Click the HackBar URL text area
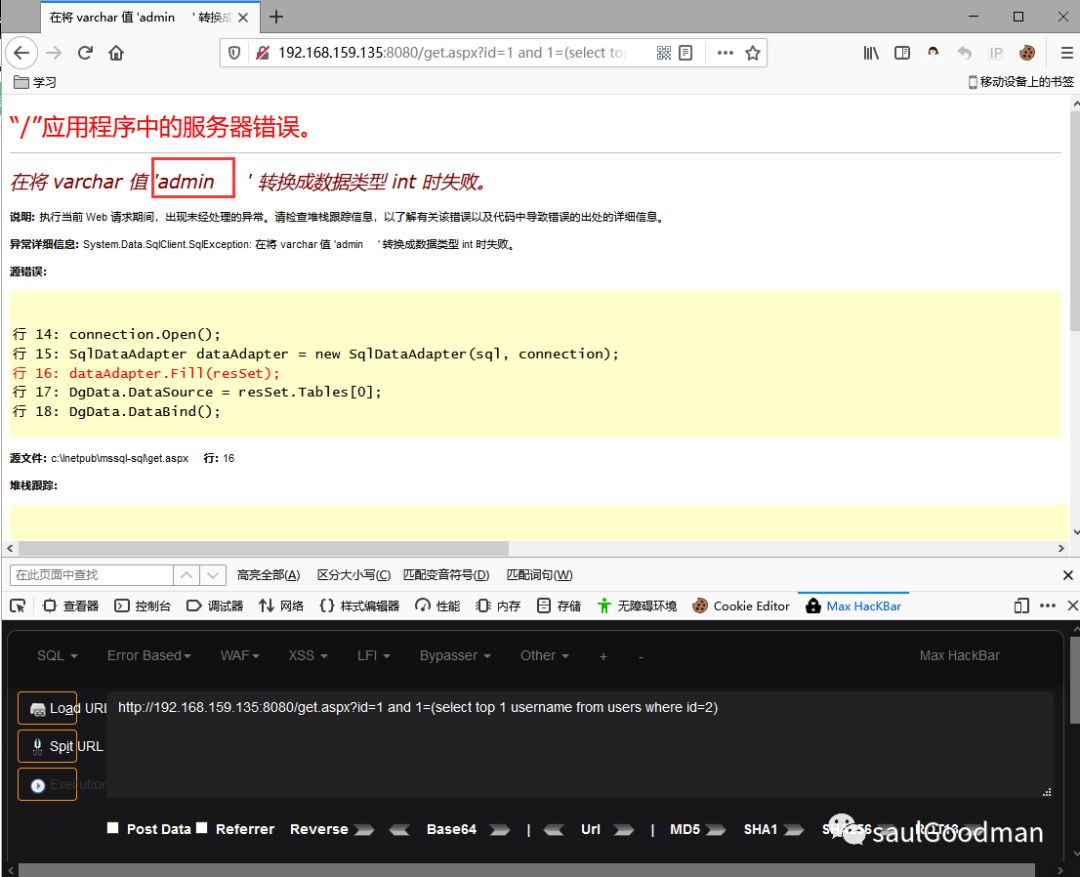The image size is (1080, 877). (579, 745)
